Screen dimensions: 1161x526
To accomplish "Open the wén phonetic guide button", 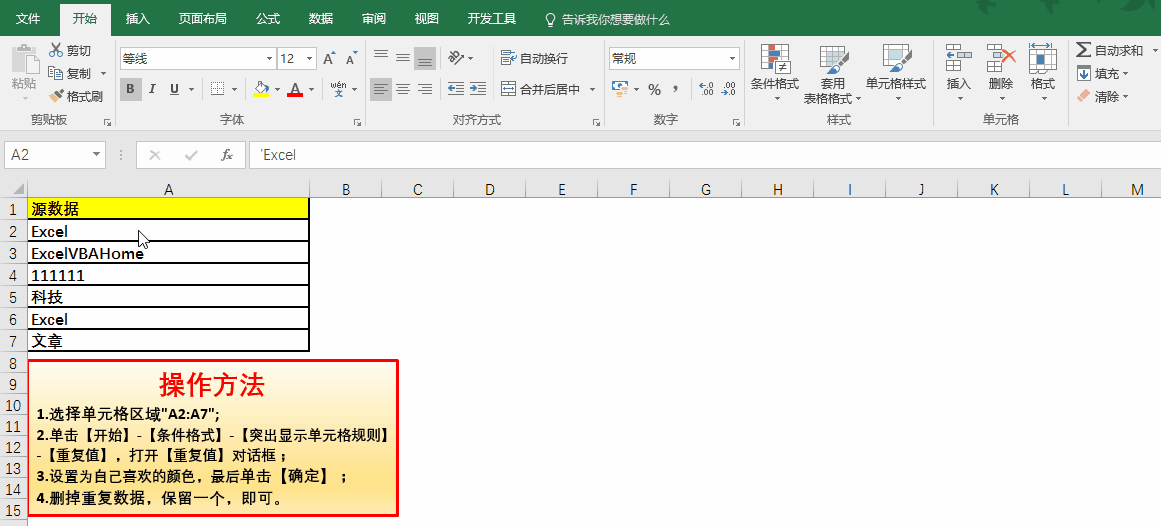I will click(x=338, y=89).
